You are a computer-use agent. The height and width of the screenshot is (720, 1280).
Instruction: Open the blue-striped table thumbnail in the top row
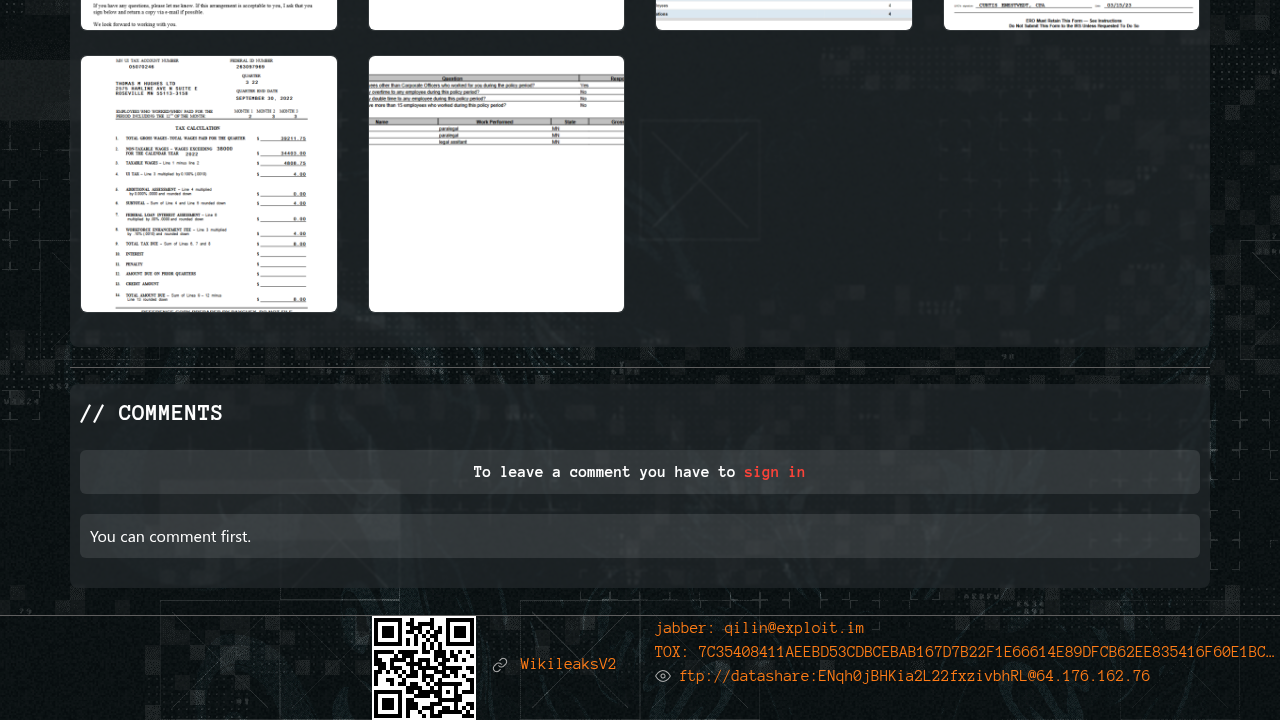(783, 14)
